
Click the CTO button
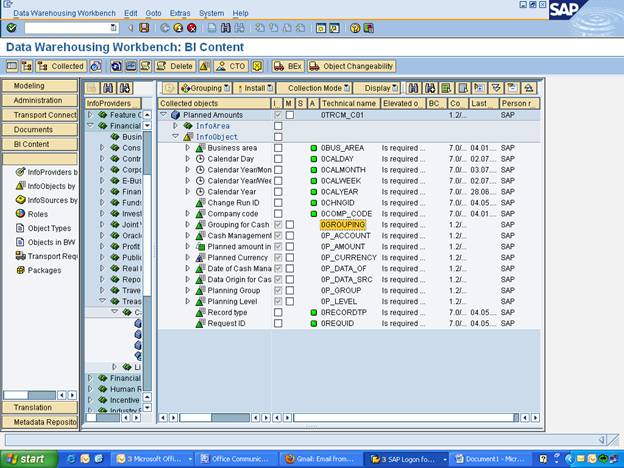(x=231, y=66)
